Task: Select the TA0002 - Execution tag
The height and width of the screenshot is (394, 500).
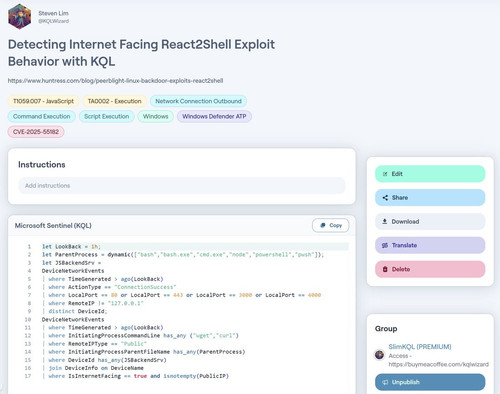Action: (x=114, y=101)
